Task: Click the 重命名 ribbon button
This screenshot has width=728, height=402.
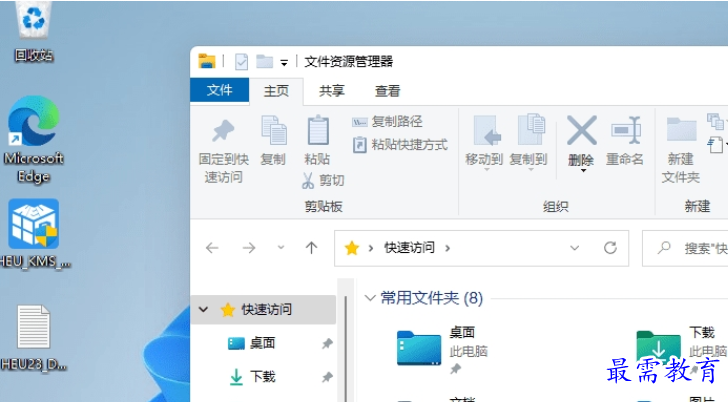Action: coord(625,141)
